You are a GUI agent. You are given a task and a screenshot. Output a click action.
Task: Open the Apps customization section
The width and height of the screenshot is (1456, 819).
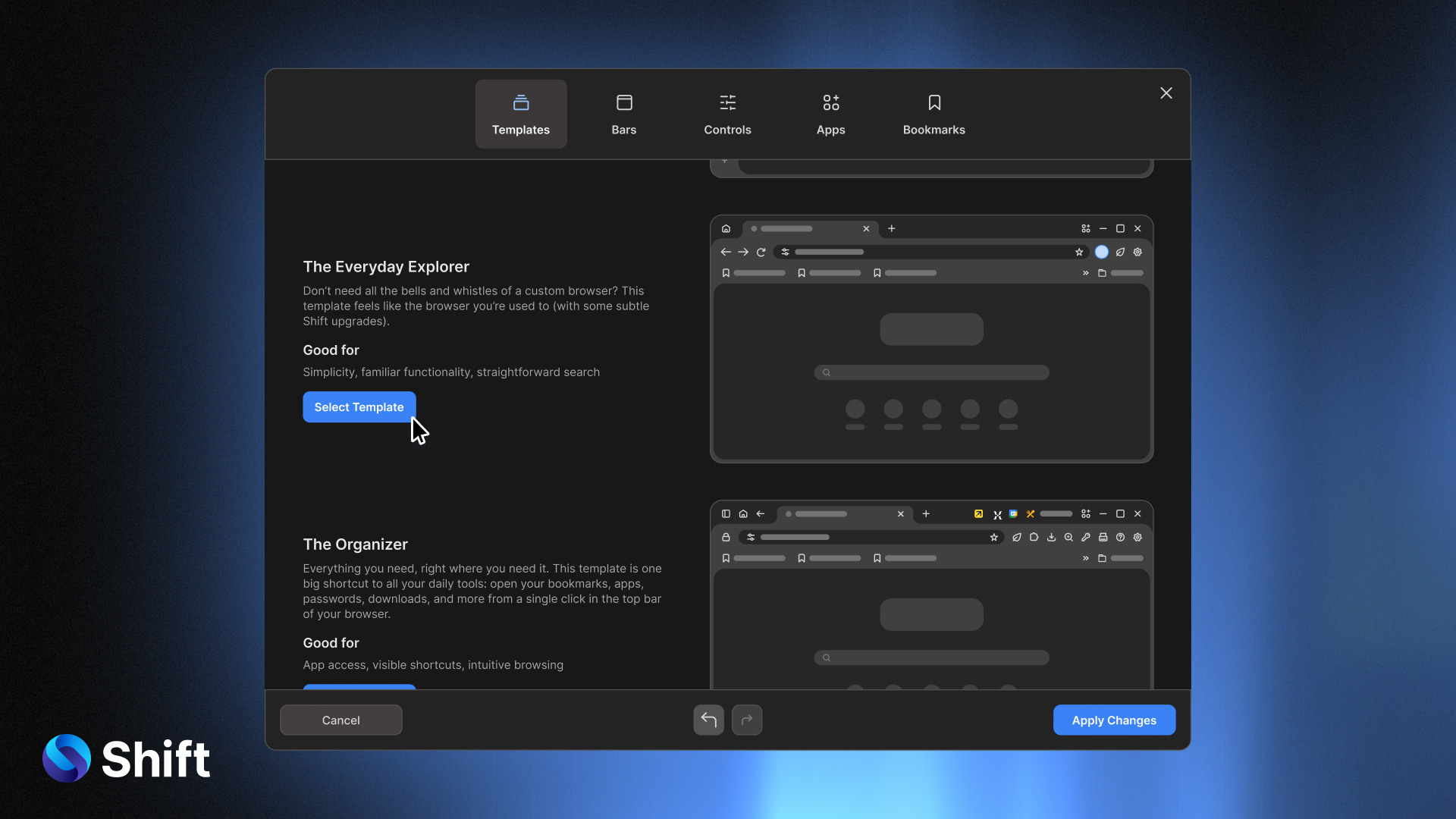point(830,114)
